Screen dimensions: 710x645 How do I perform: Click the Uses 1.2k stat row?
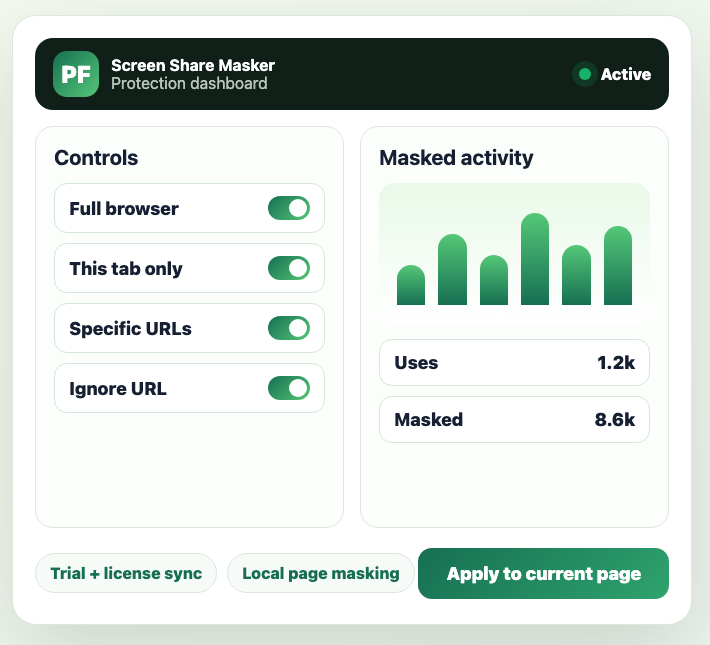pos(514,362)
